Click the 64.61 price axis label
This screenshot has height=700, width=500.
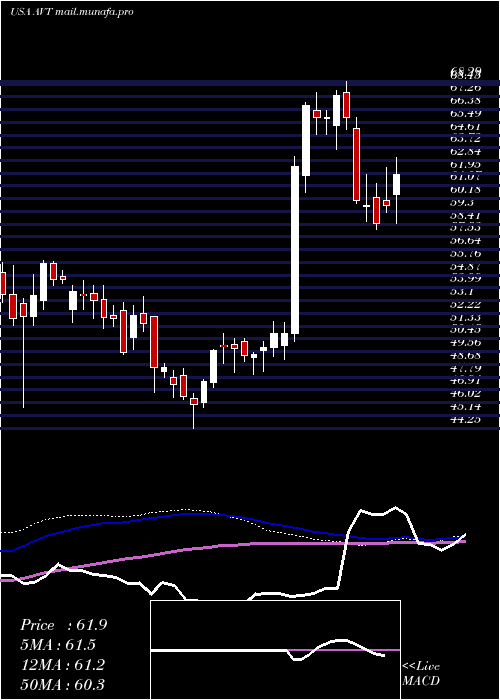pyautogui.click(x=466, y=127)
